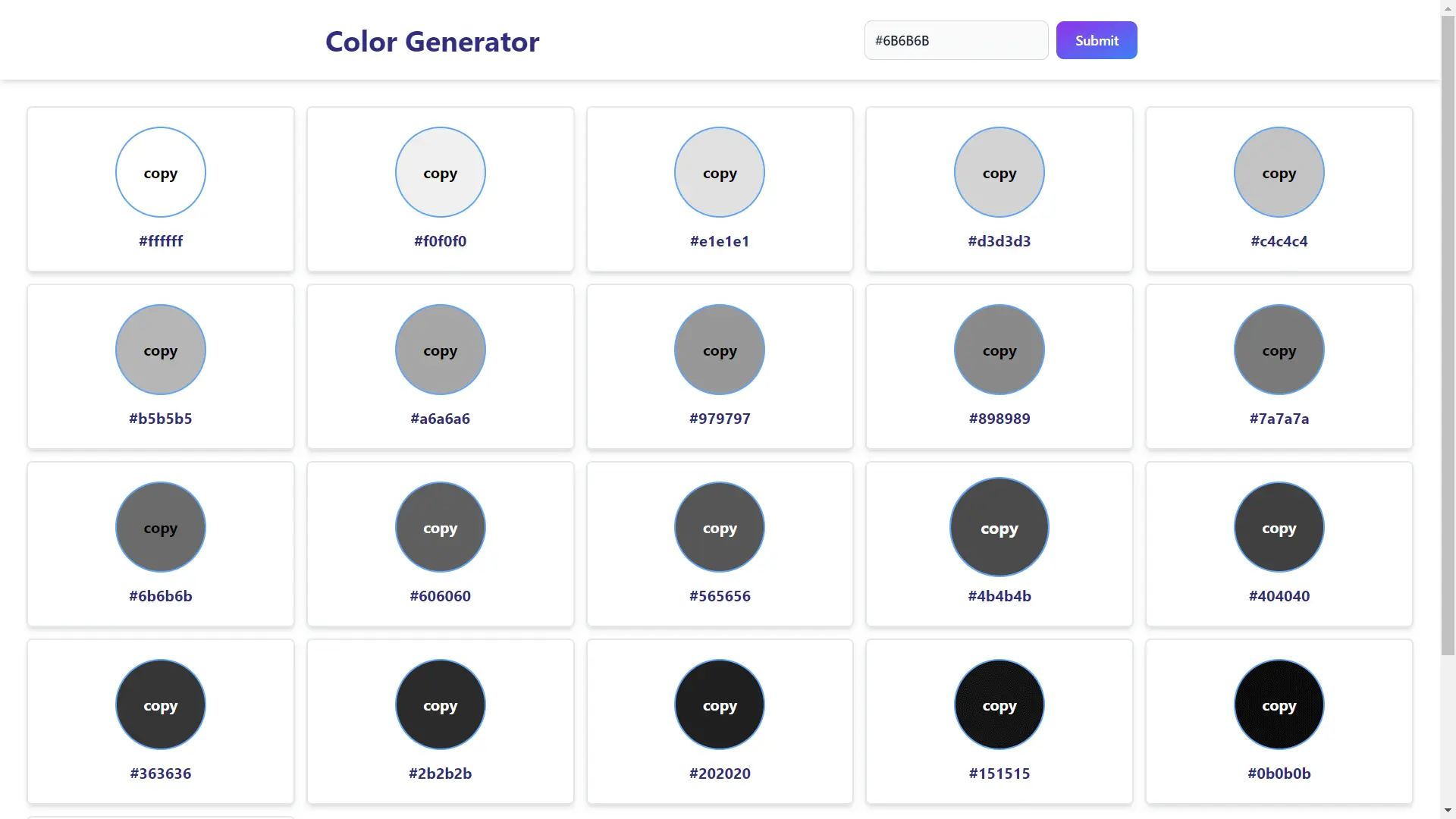
Task: Select the #565656 color circle
Action: tap(719, 527)
